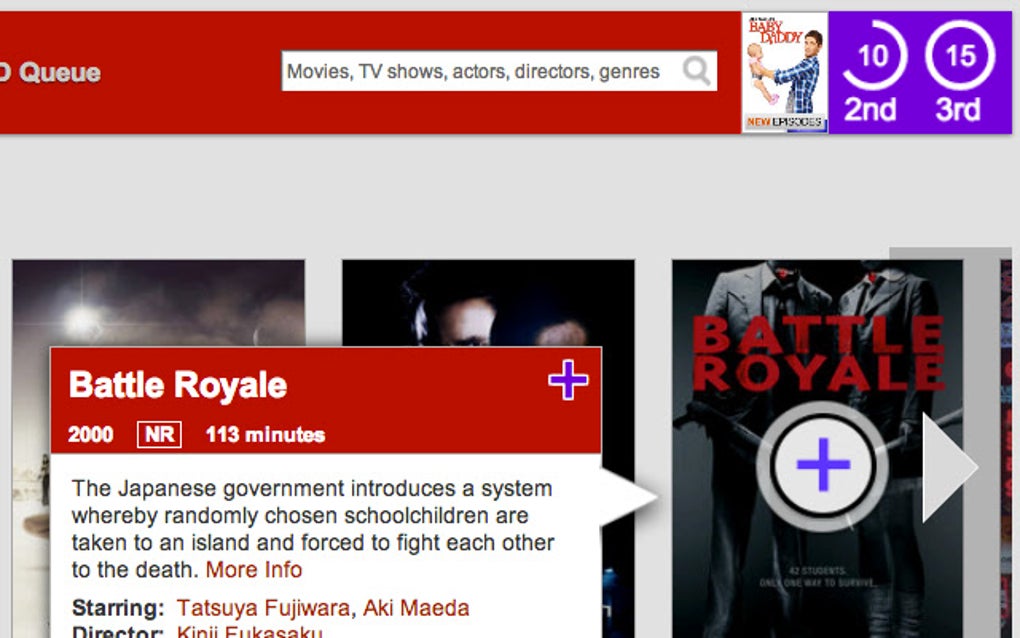Open Aki Maeda actor link
1020x638 pixels.
416,608
